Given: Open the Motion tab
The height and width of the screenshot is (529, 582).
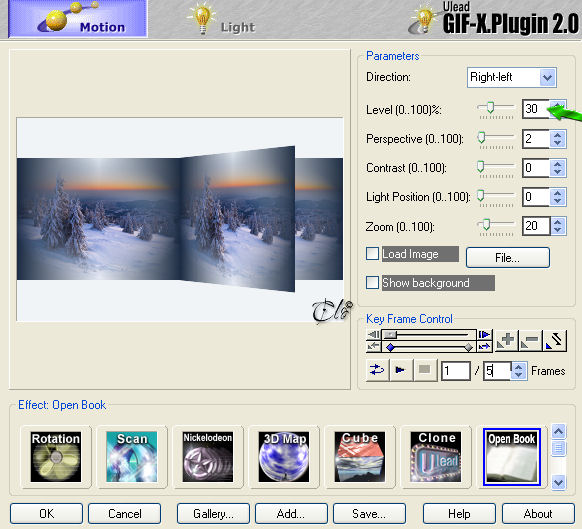Looking at the screenshot, I should (x=78, y=19).
